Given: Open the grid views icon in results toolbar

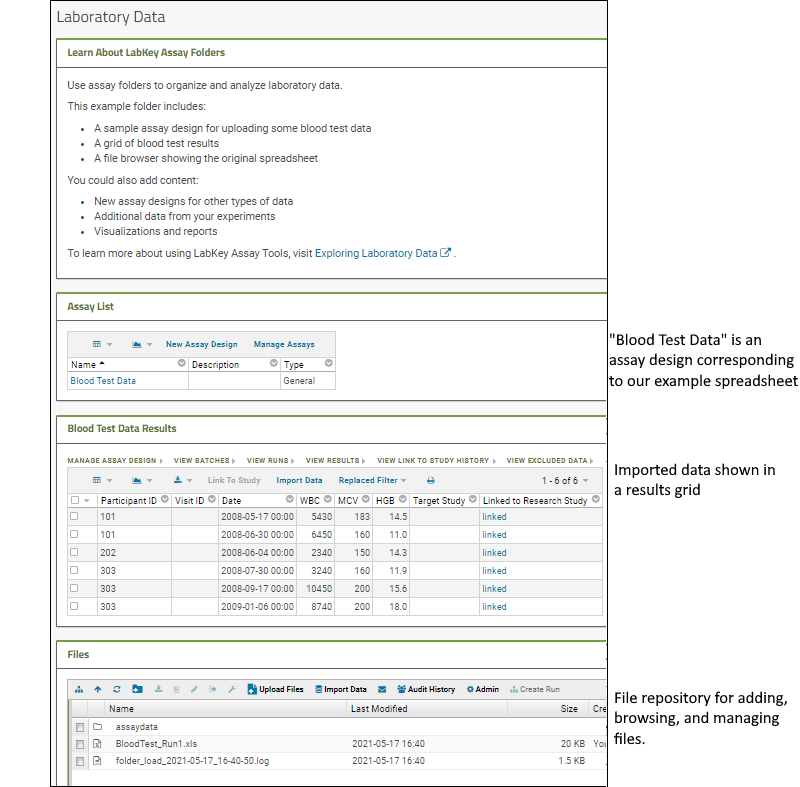Looking at the screenshot, I should pyautogui.click(x=102, y=480).
